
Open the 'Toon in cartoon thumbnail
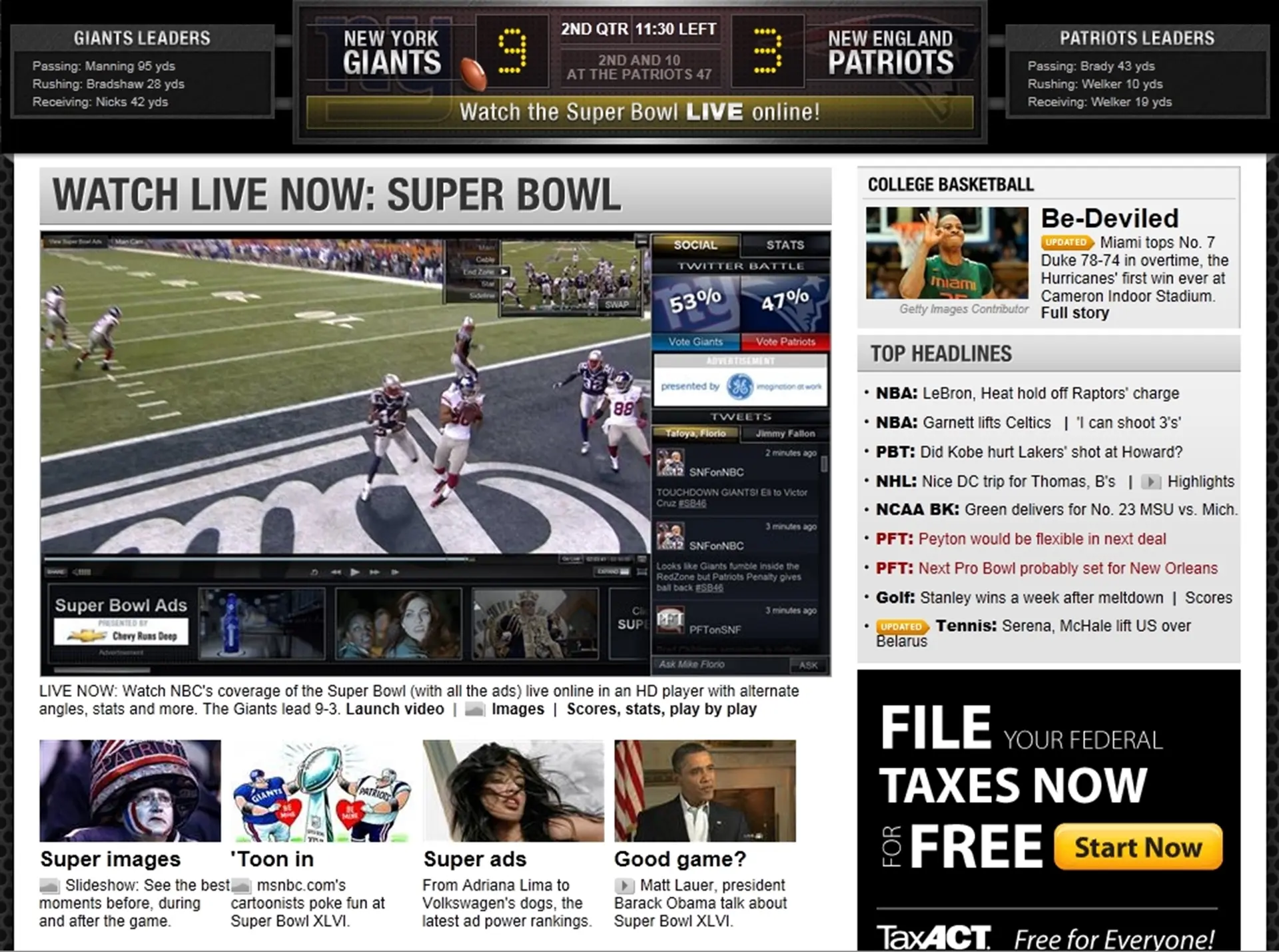pos(321,791)
